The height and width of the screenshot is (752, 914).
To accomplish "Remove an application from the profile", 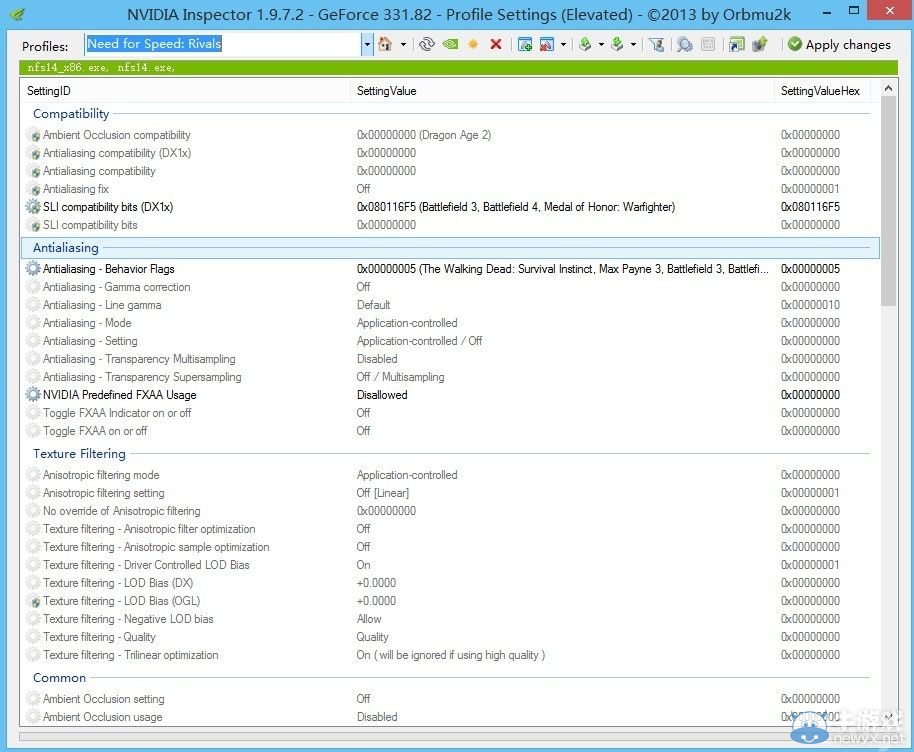I will tap(547, 44).
